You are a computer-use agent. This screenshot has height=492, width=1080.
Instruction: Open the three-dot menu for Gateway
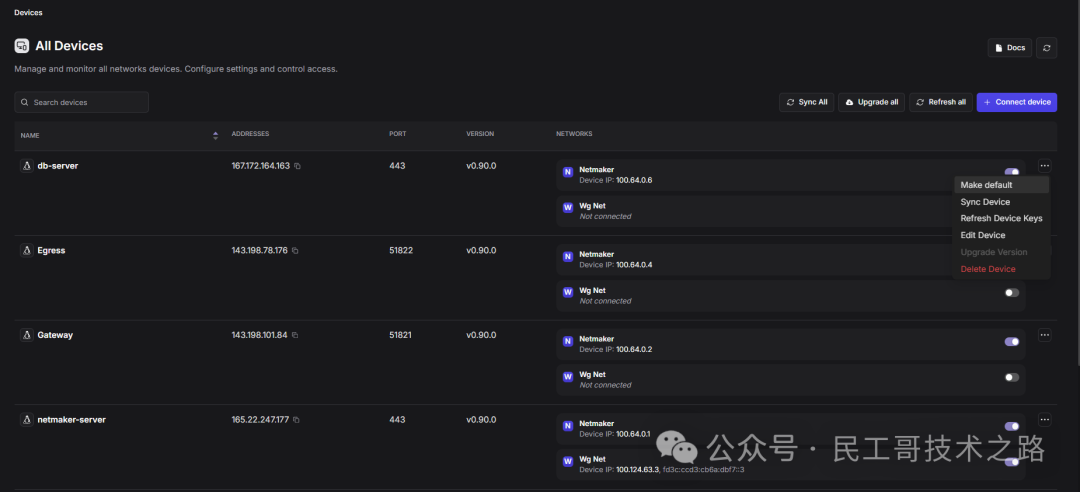(x=1044, y=335)
